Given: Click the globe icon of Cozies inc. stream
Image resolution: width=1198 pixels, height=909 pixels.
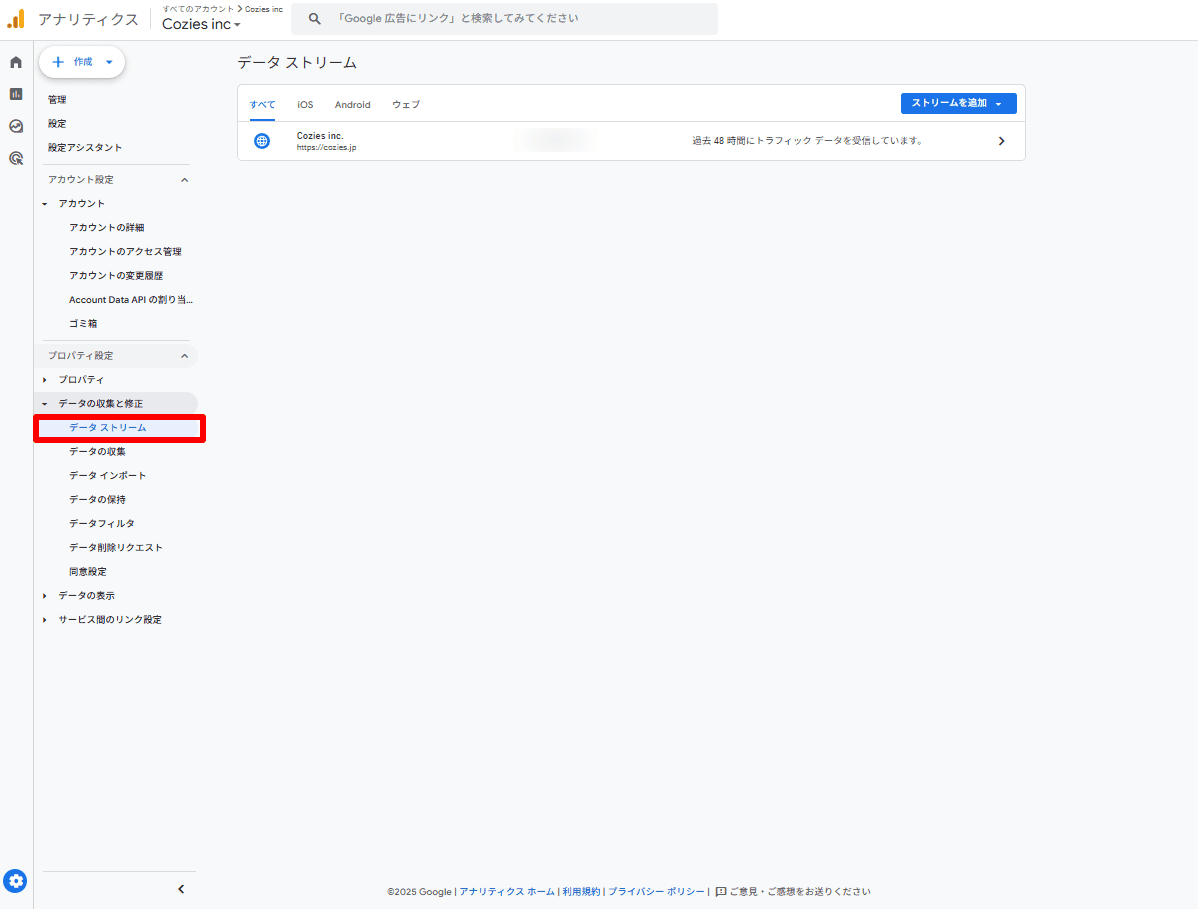Looking at the screenshot, I should click(262, 141).
